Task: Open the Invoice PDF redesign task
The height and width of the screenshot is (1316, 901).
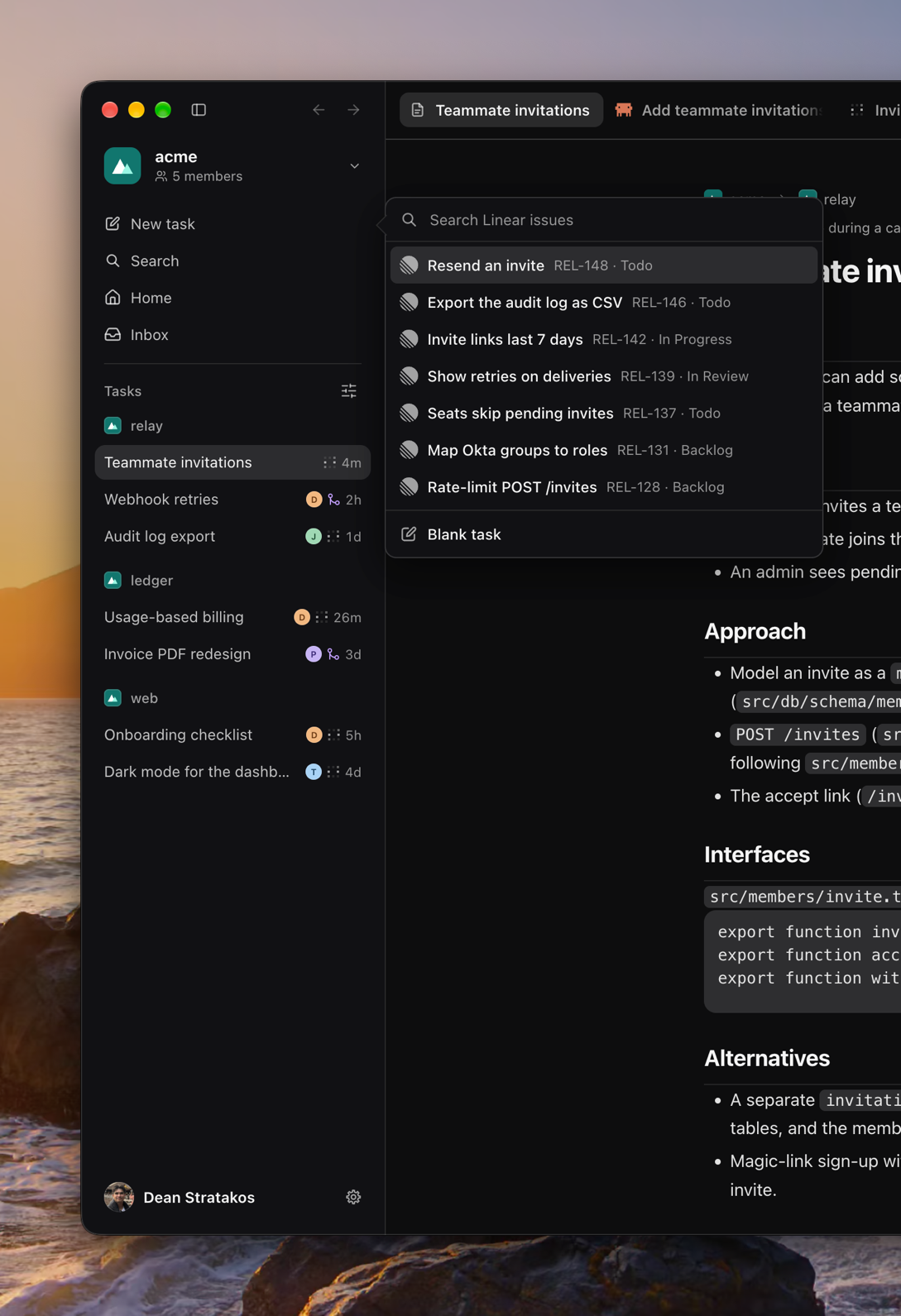Action: click(x=232, y=654)
